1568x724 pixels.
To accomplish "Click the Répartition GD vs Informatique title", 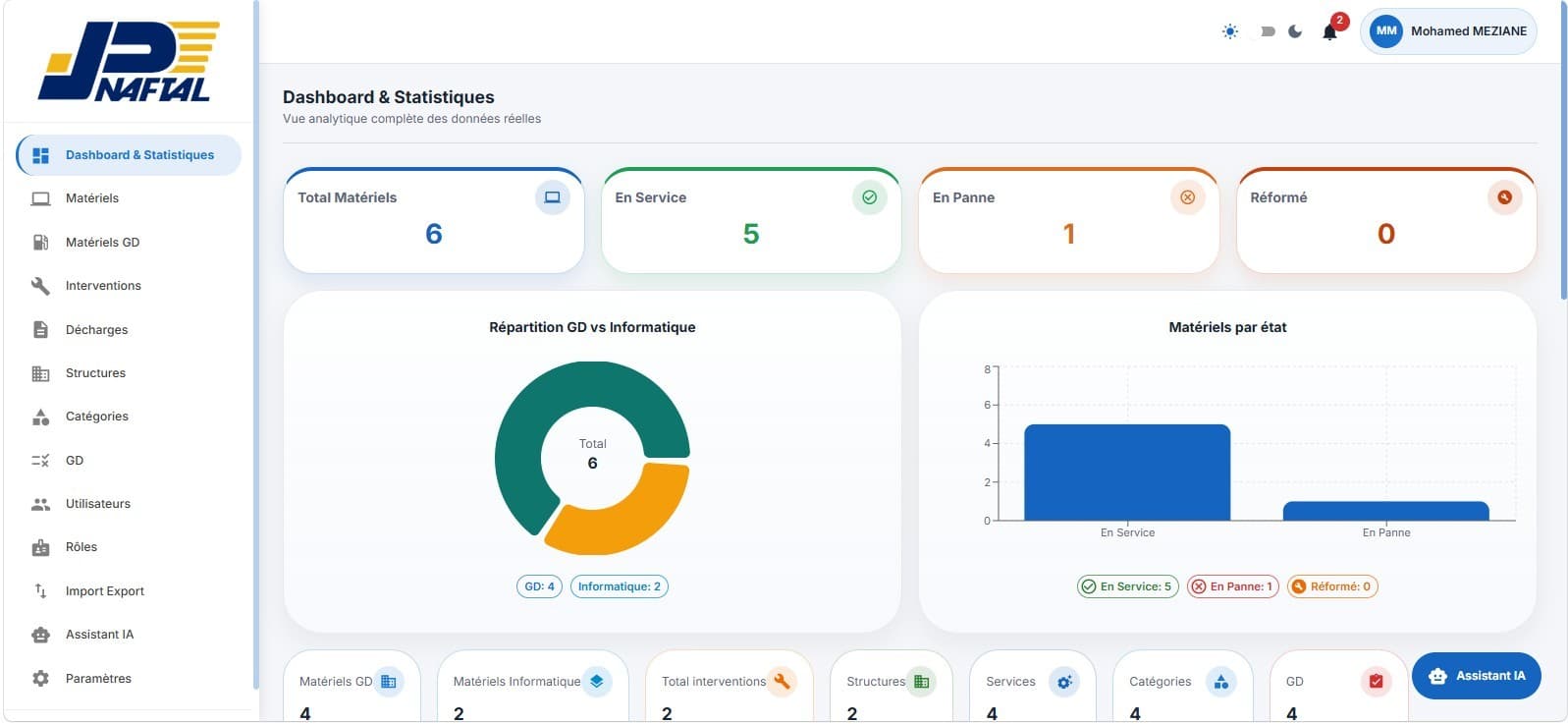I will 592,327.
